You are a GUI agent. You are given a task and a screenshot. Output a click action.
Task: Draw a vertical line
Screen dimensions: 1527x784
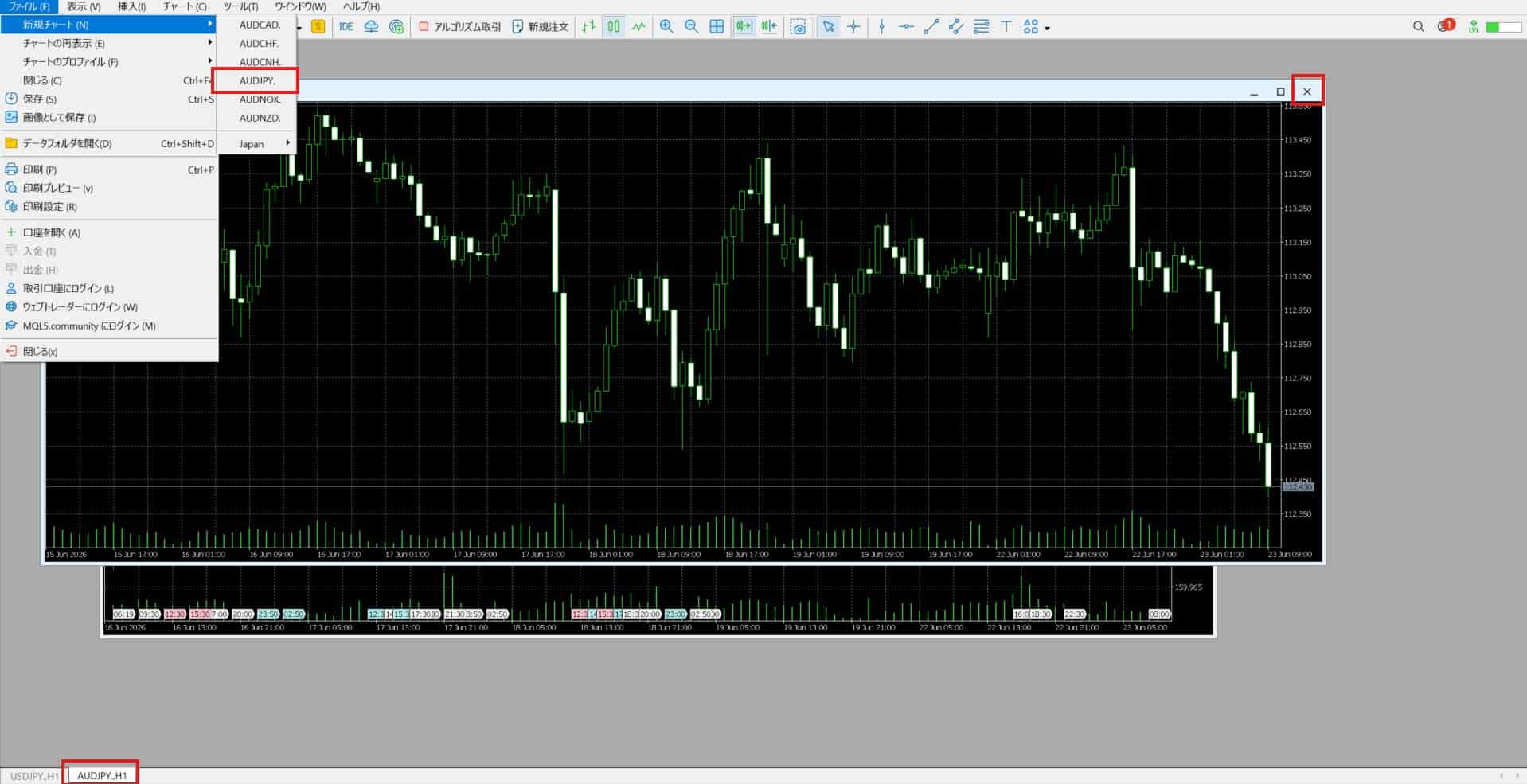pyautogui.click(x=881, y=27)
